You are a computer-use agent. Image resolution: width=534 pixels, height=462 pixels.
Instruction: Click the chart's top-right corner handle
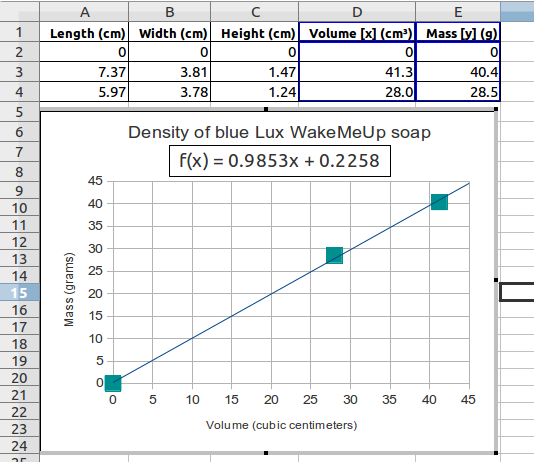[496, 109]
